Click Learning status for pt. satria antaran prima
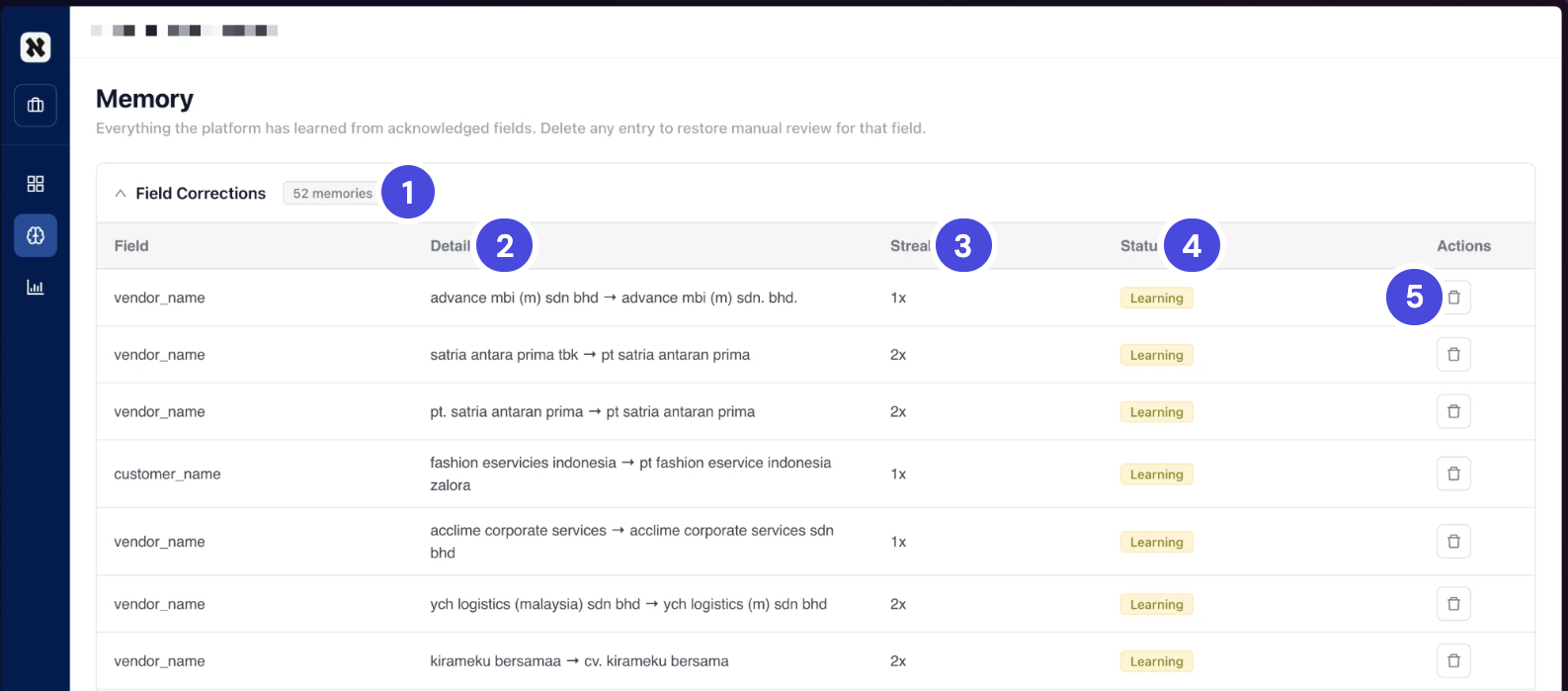This screenshot has width=1568, height=691. click(x=1156, y=412)
